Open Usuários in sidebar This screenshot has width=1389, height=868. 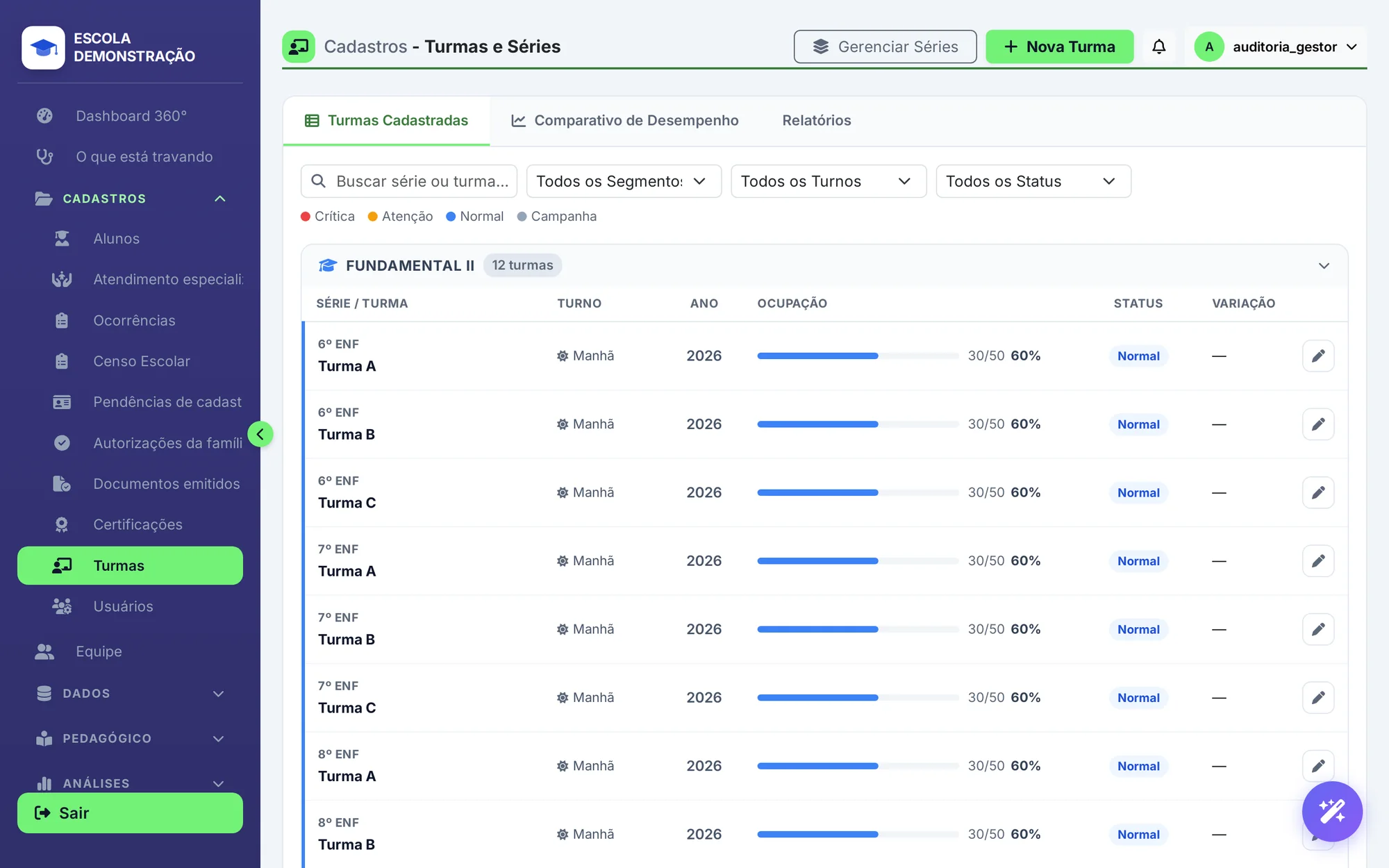(x=130, y=607)
